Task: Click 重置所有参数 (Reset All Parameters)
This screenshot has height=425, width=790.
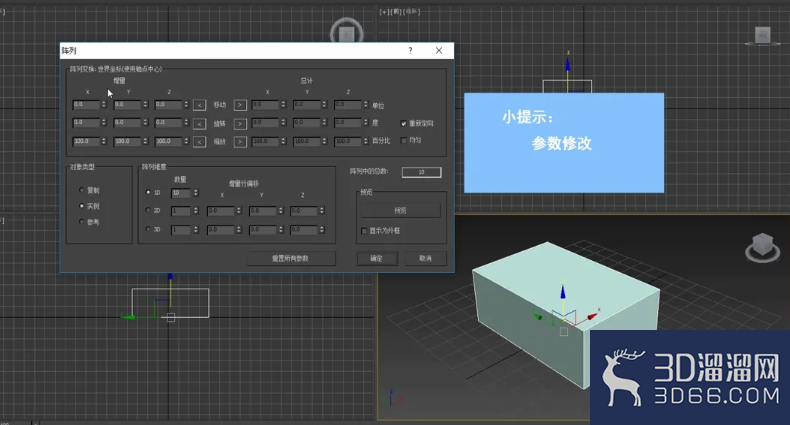Action: [290, 258]
